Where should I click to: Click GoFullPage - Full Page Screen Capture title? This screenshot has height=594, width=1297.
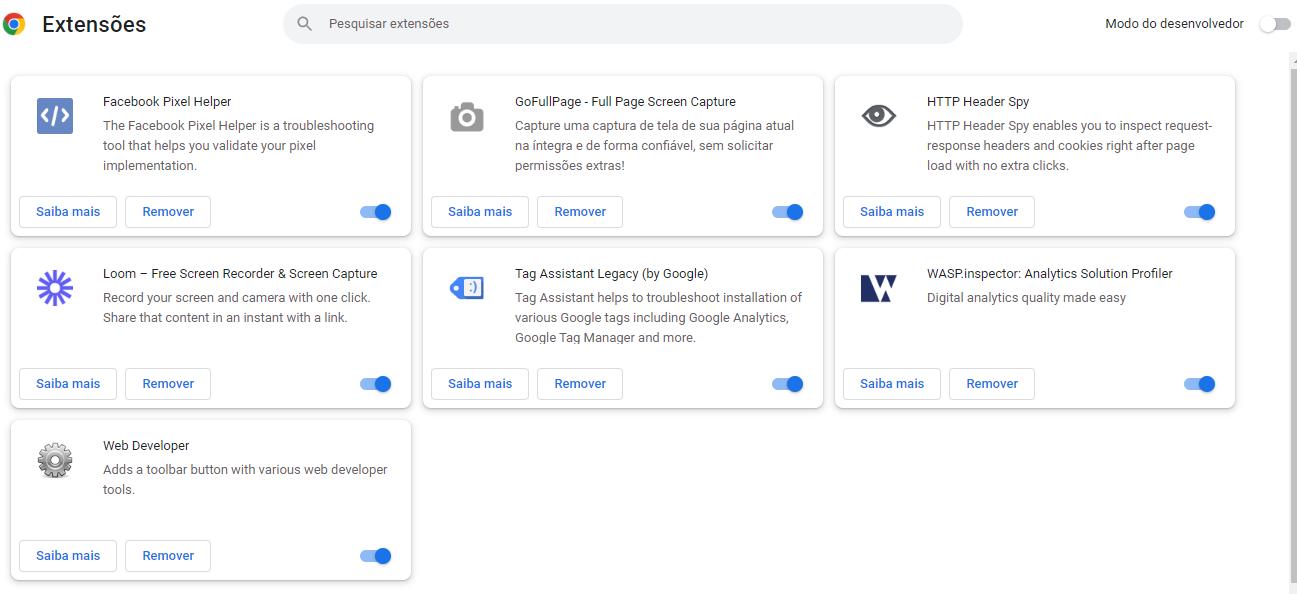pos(625,102)
